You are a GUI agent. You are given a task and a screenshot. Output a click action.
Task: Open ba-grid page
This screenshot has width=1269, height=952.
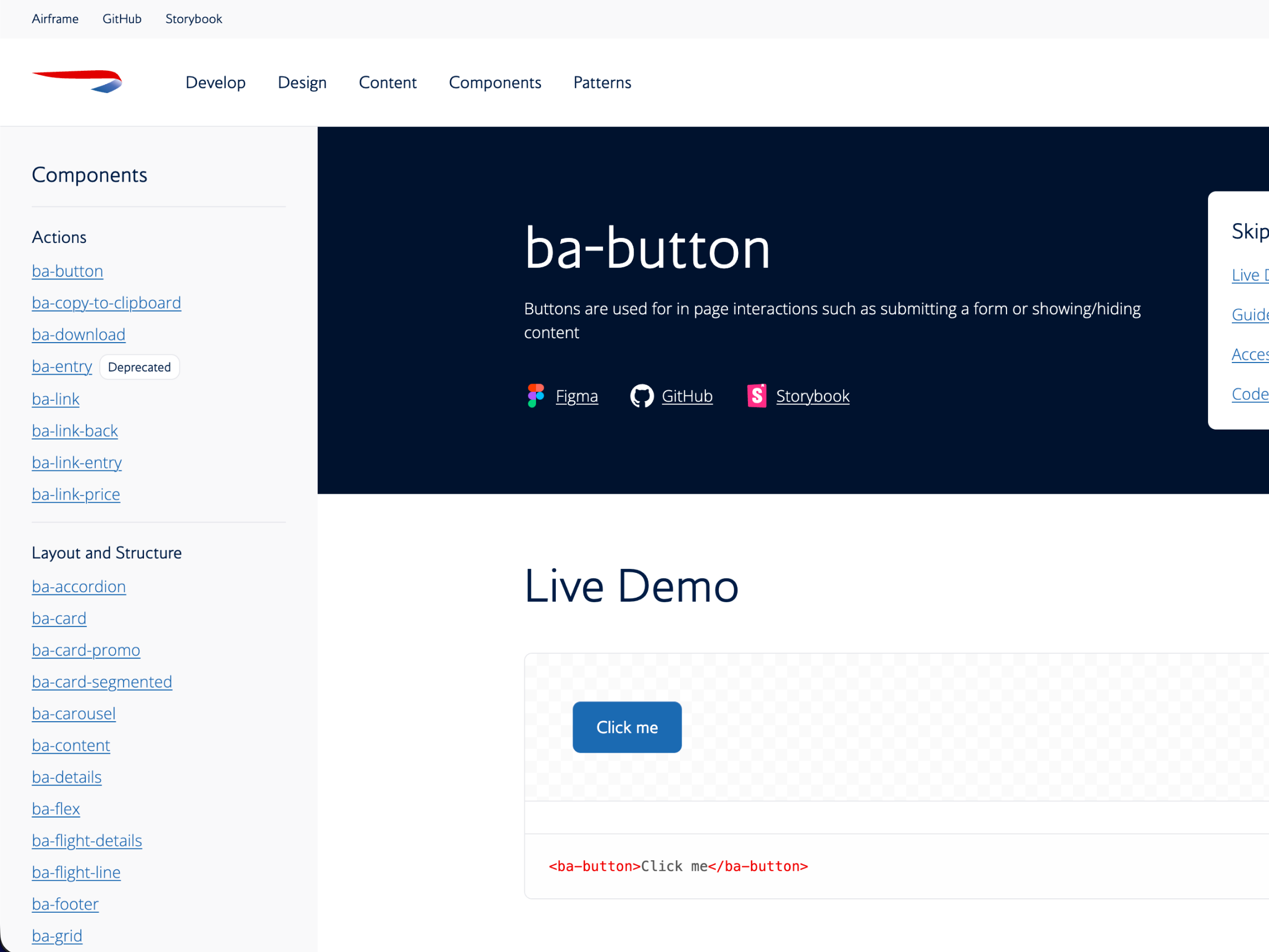tap(58, 936)
